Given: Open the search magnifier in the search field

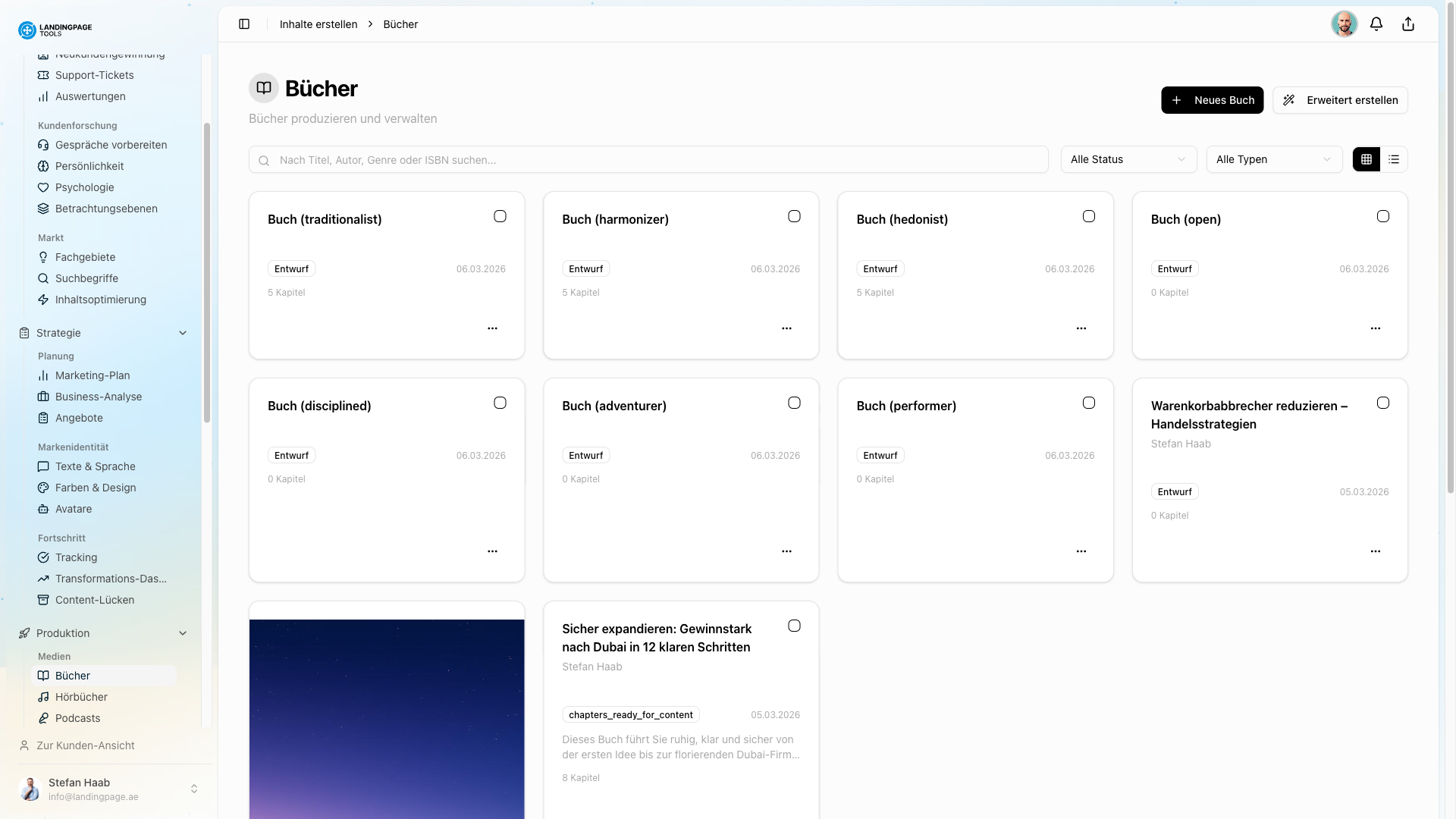Looking at the screenshot, I should (264, 160).
